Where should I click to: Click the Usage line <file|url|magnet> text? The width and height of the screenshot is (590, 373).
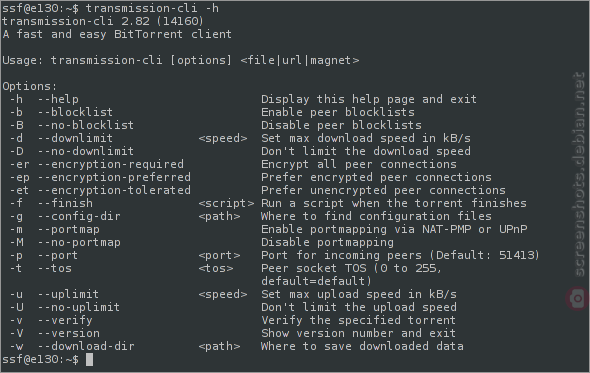pyautogui.click(x=300, y=60)
